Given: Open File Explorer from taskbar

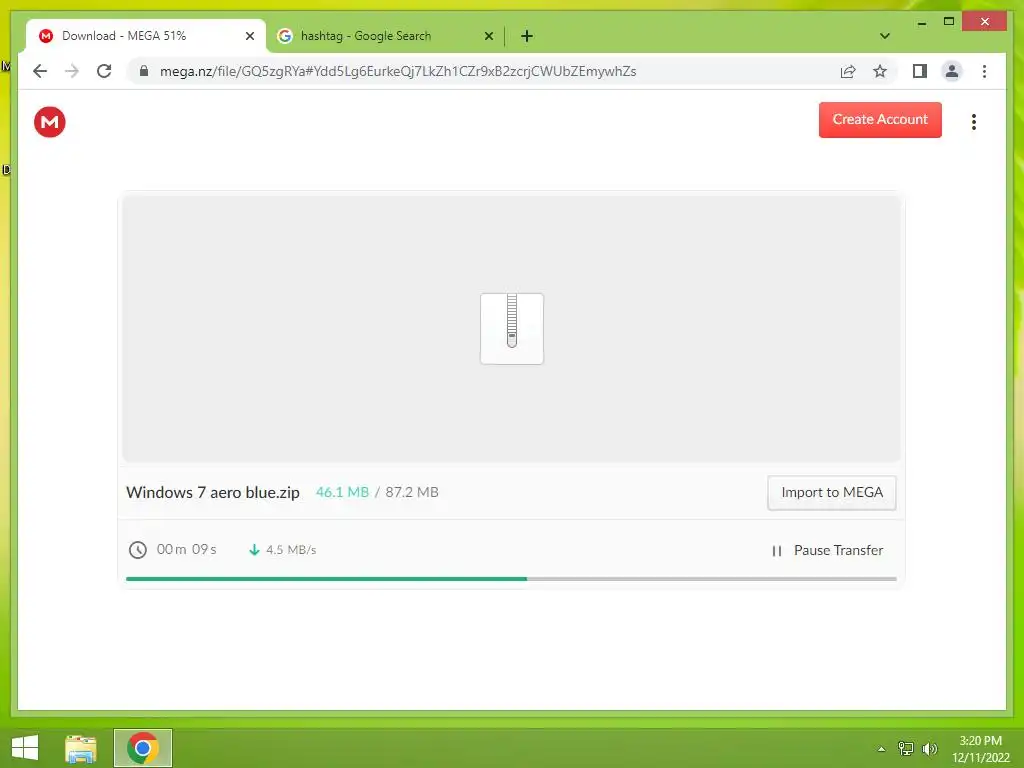Looking at the screenshot, I should tap(81, 748).
